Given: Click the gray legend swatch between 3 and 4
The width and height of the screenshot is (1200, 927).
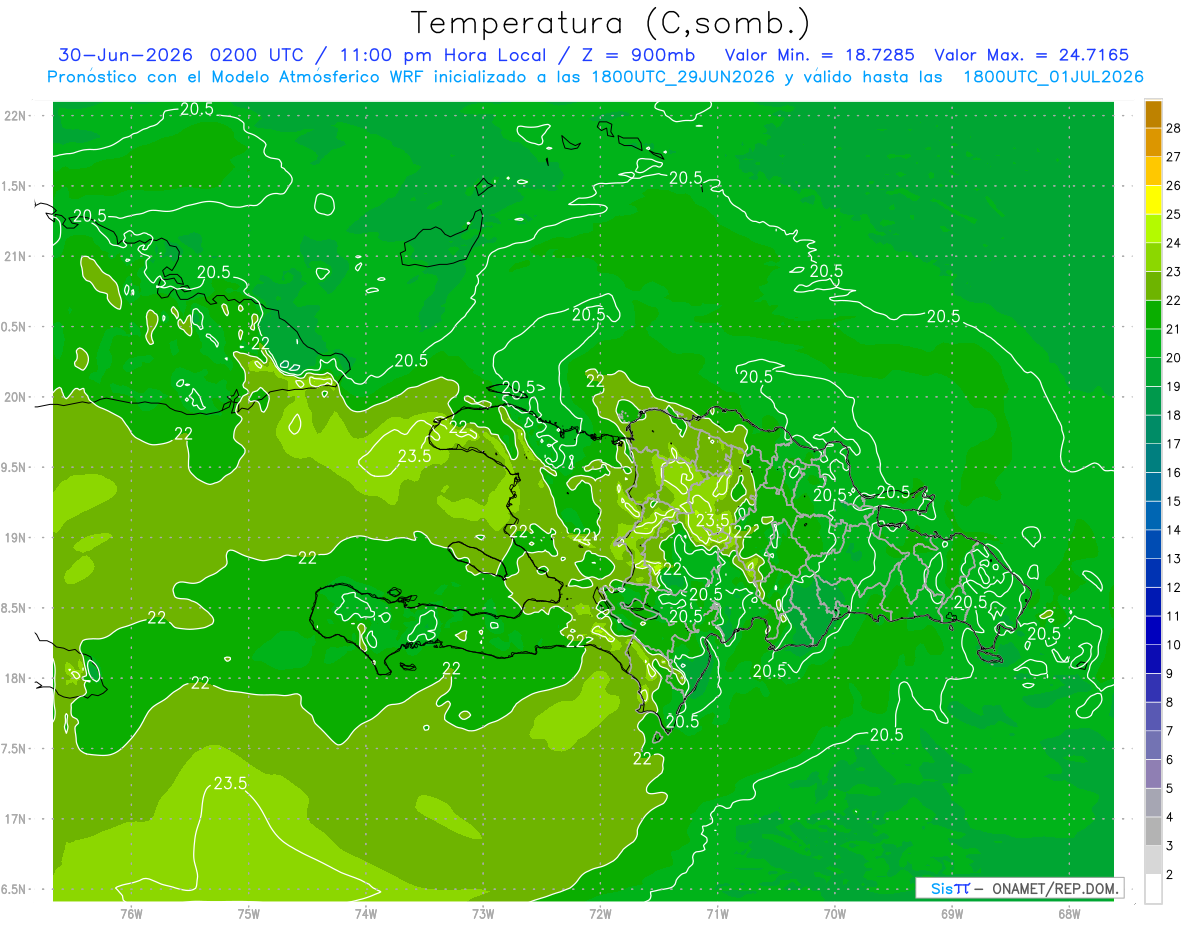Looking at the screenshot, I should coord(1153,832).
